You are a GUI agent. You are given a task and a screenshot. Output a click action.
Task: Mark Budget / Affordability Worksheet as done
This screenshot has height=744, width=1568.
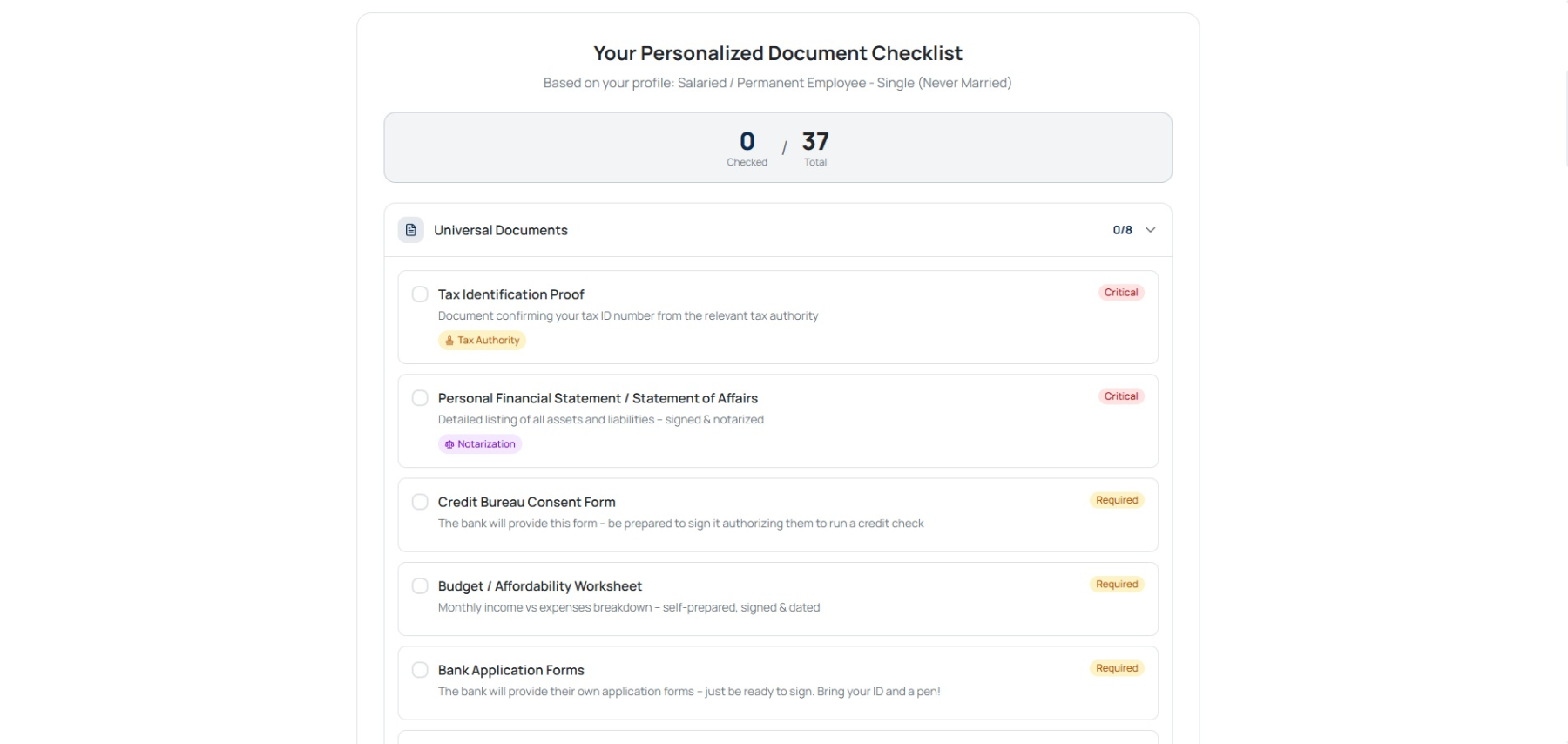tap(420, 586)
